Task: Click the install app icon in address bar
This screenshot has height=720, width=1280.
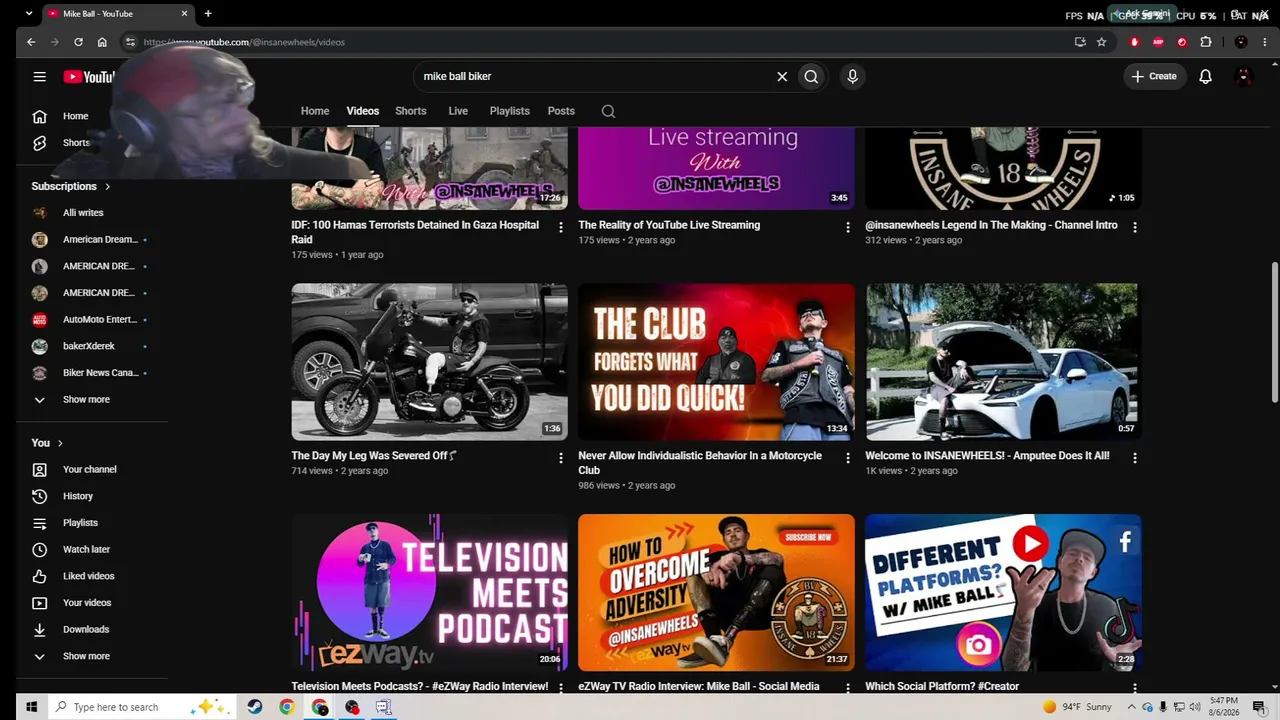Action: (1080, 42)
